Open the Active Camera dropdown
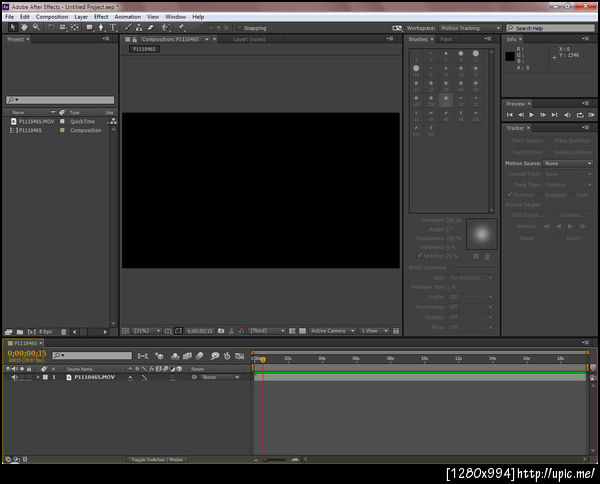600x484 pixels. (x=332, y=331)
